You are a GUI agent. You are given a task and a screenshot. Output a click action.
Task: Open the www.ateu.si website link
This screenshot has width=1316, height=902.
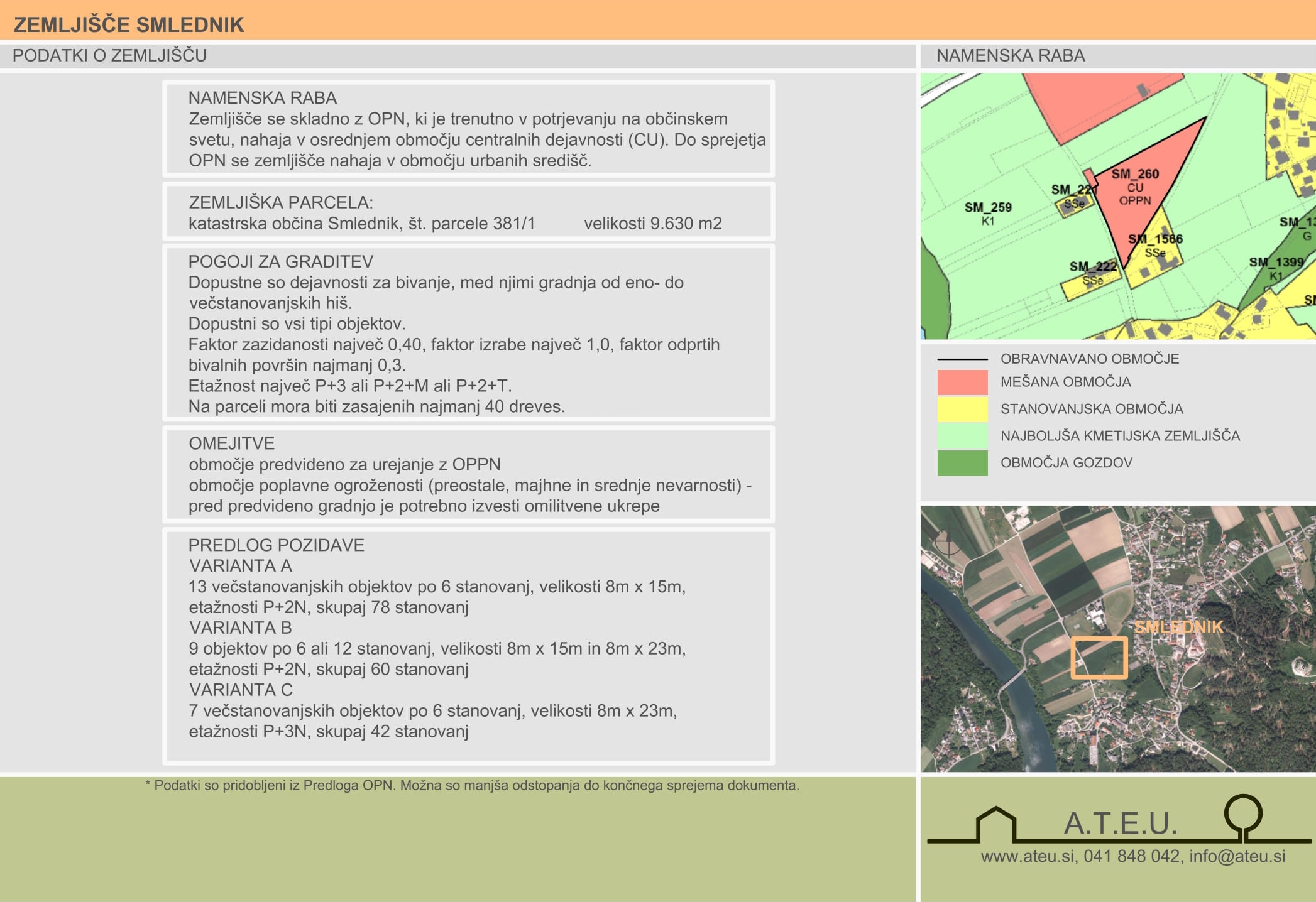click(1027, 857)
